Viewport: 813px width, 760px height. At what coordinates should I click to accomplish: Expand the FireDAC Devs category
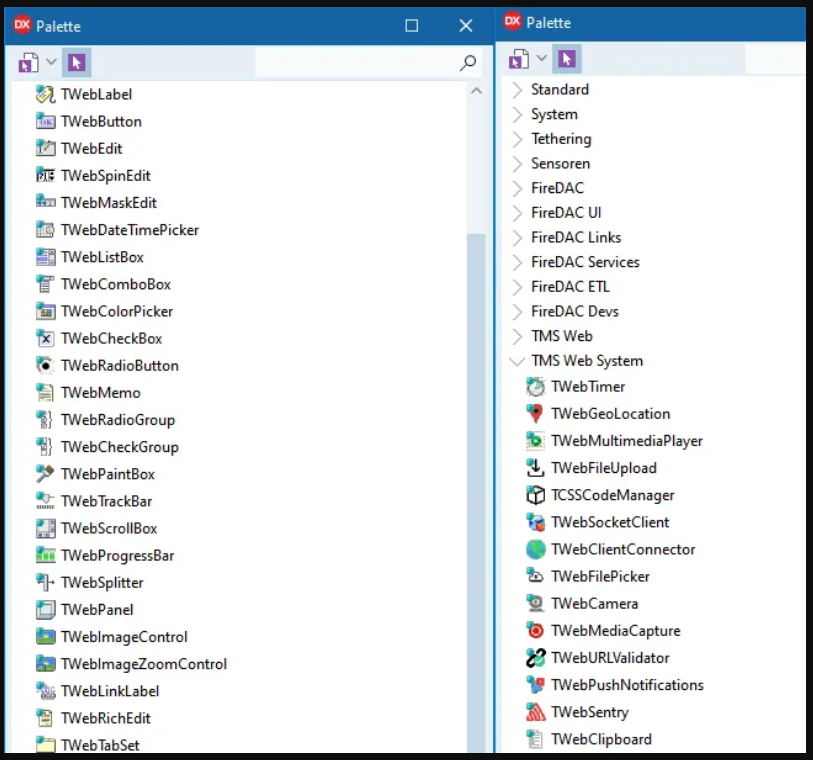516,312
